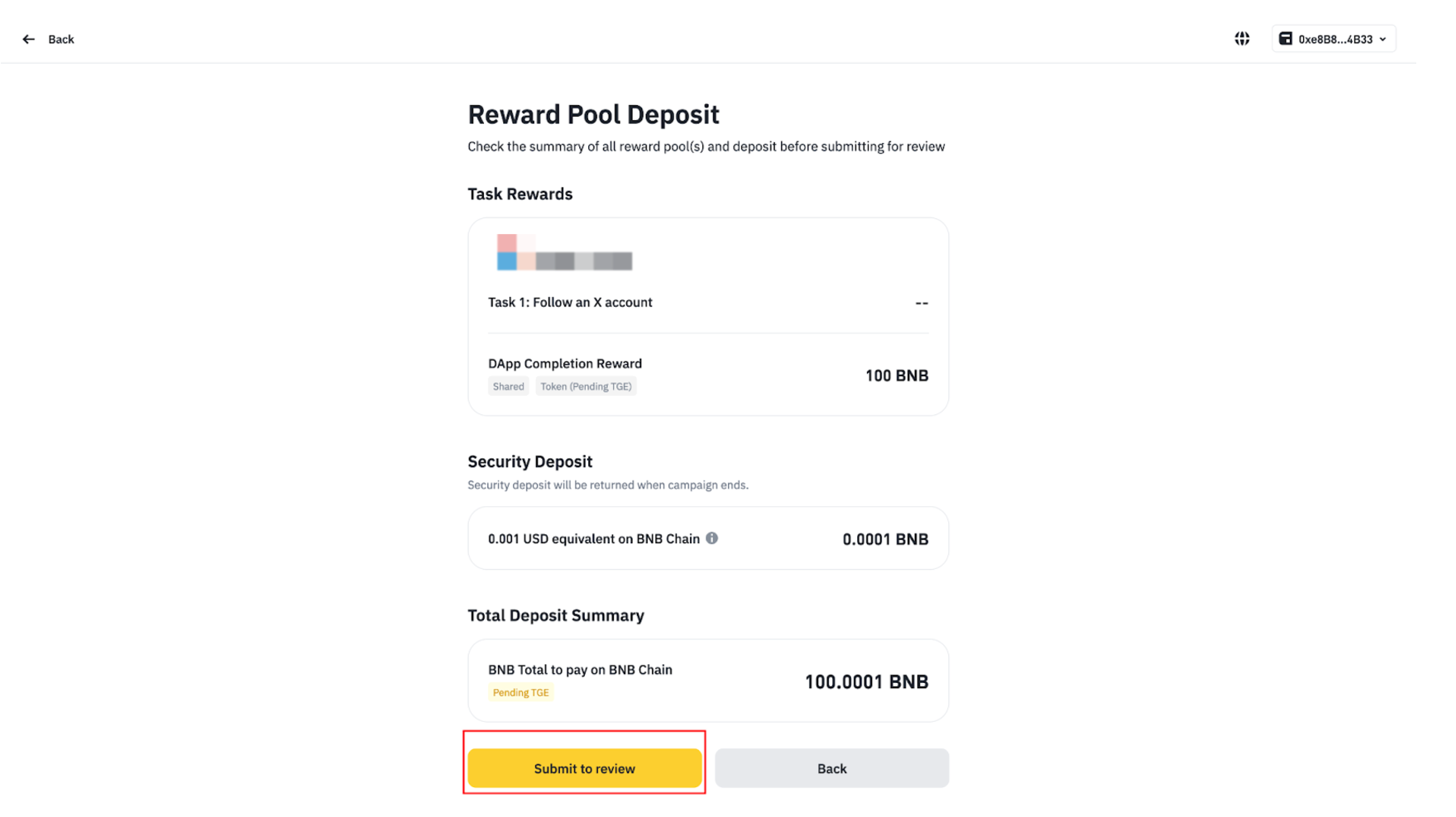The width and height of the screenshot is (1456, 817).
Task: Click the back arrow icon at top left
Action: 29,39
